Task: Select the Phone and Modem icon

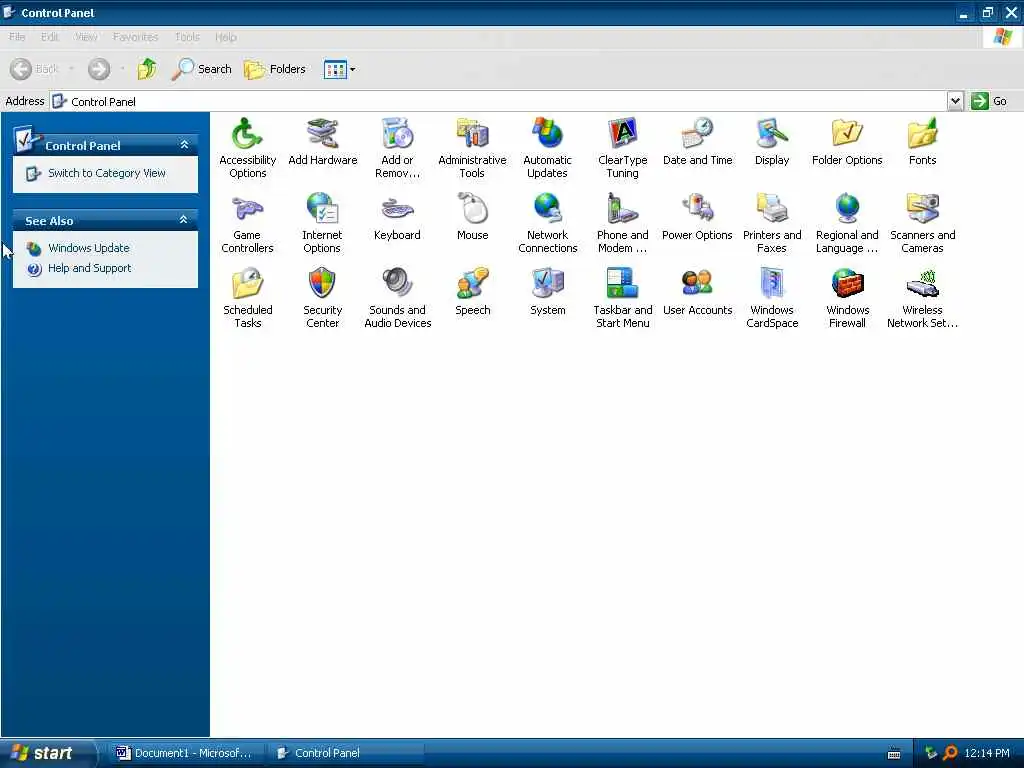Action: pyautogui.click(x=622, y=208)
